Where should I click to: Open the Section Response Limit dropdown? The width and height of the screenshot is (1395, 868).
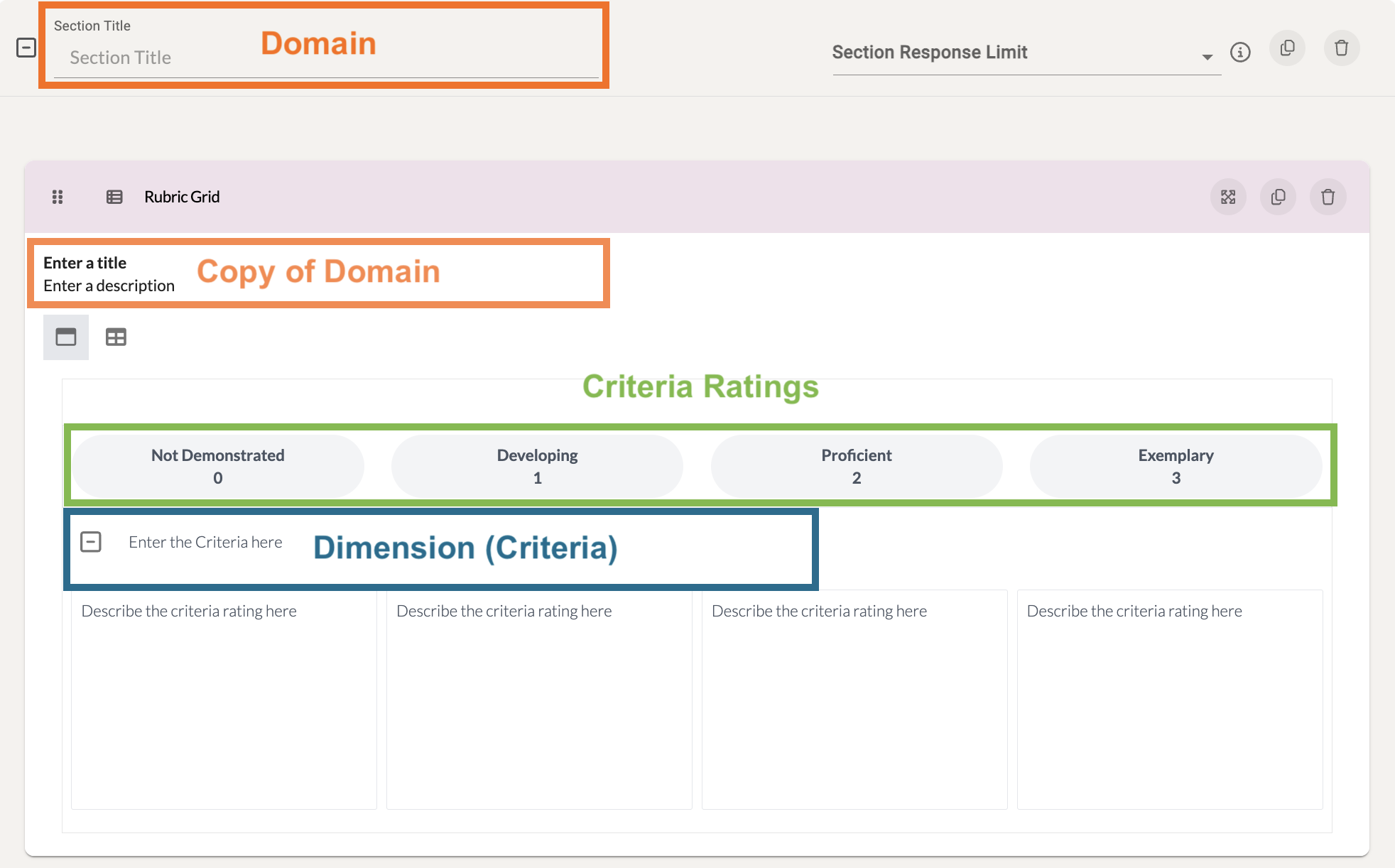[1207, 56]
